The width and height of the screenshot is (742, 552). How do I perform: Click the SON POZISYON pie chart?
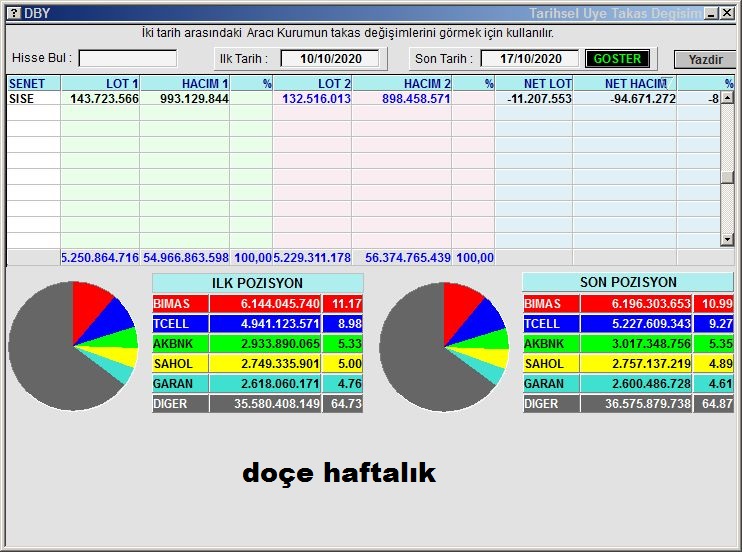(444, 347)
